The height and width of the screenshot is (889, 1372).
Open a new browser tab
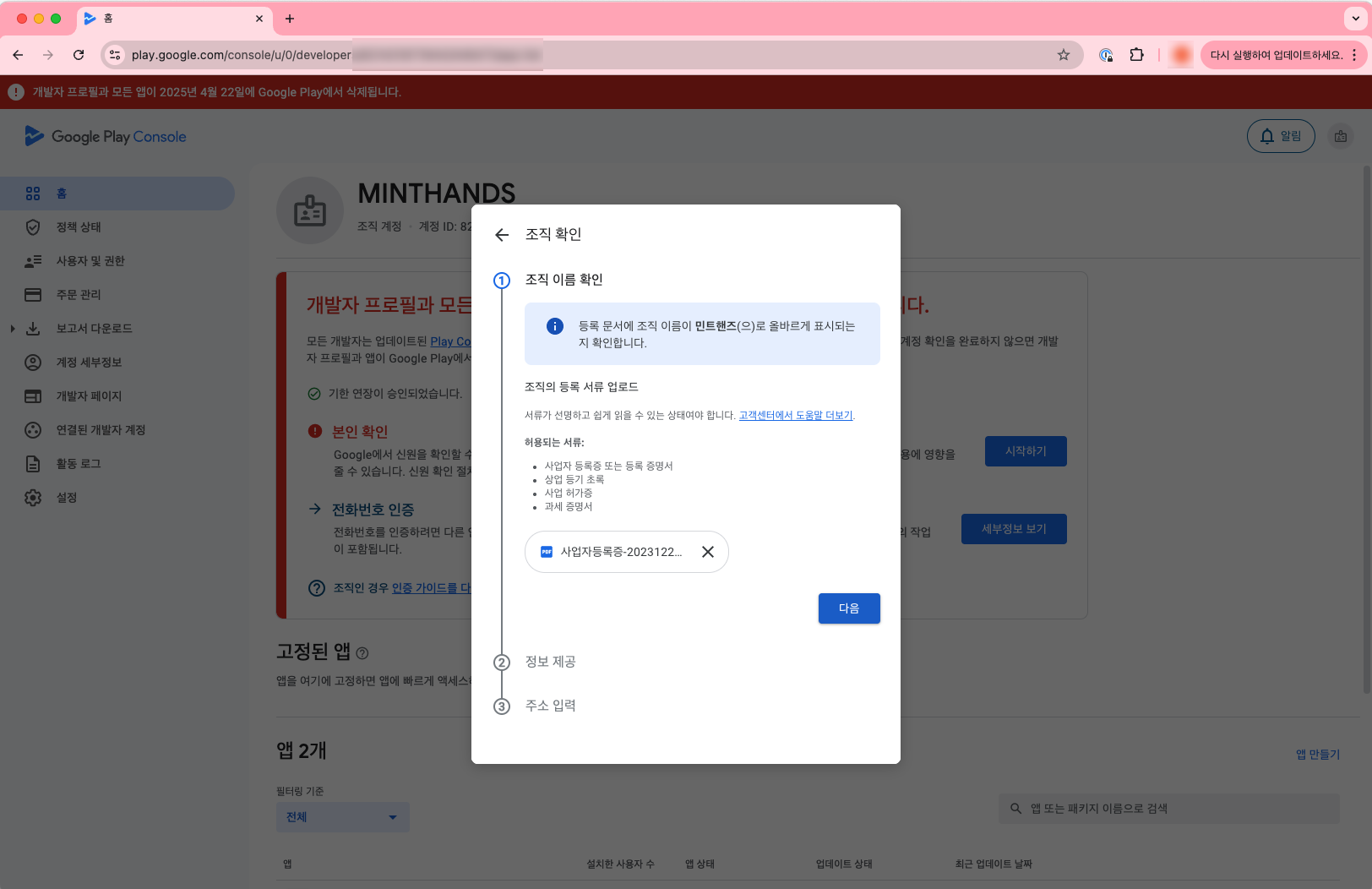click(x=290, y=19)
